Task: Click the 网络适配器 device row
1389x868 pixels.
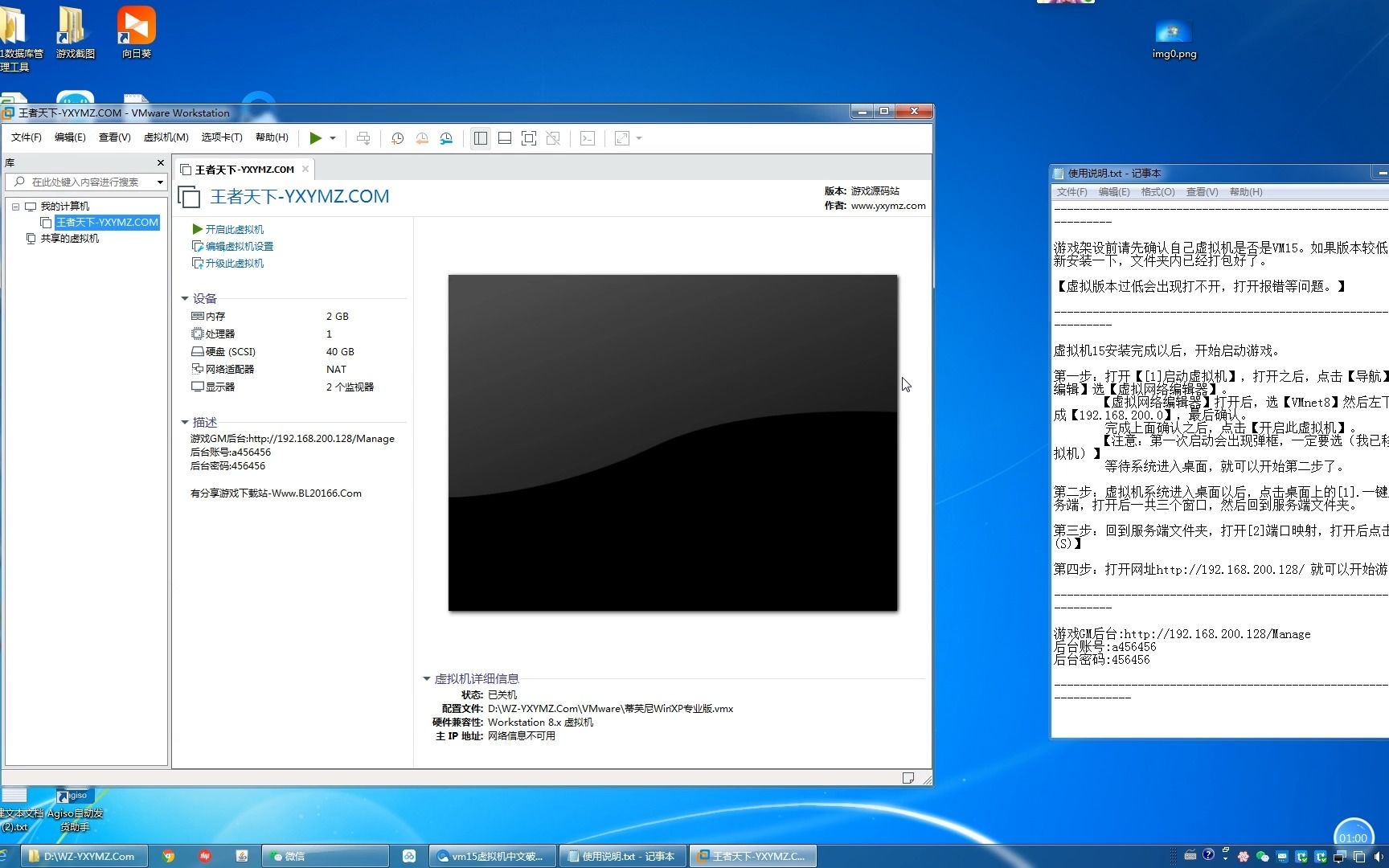Action: click(281, 370)
